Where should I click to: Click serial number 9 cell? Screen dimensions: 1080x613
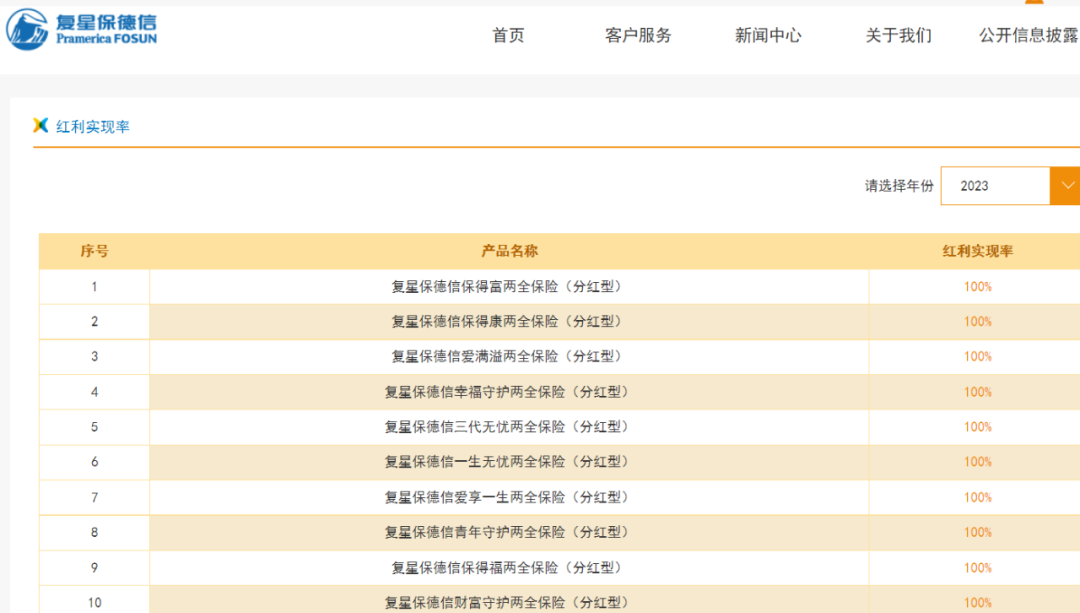click(x=94, y=568)
